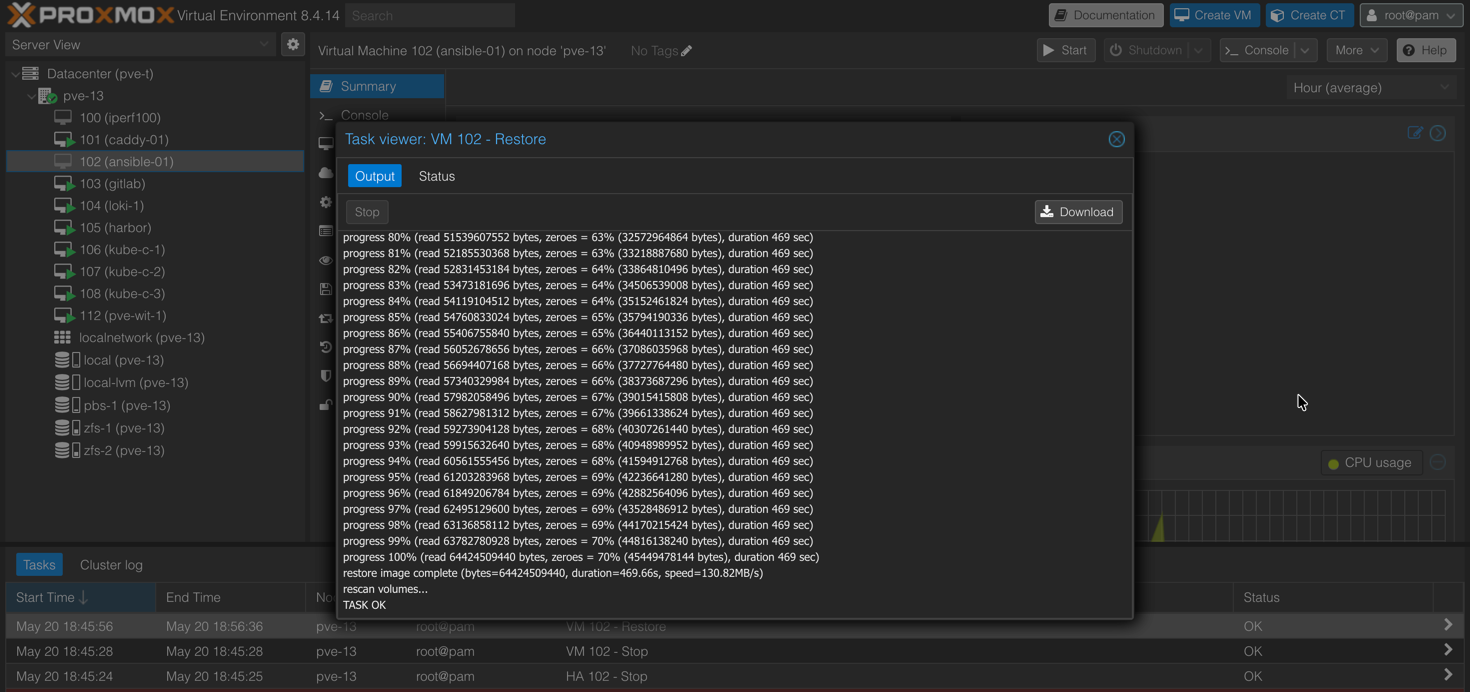
Task: Select VM 108 (kube-c-3)
Action: (122, 294)
